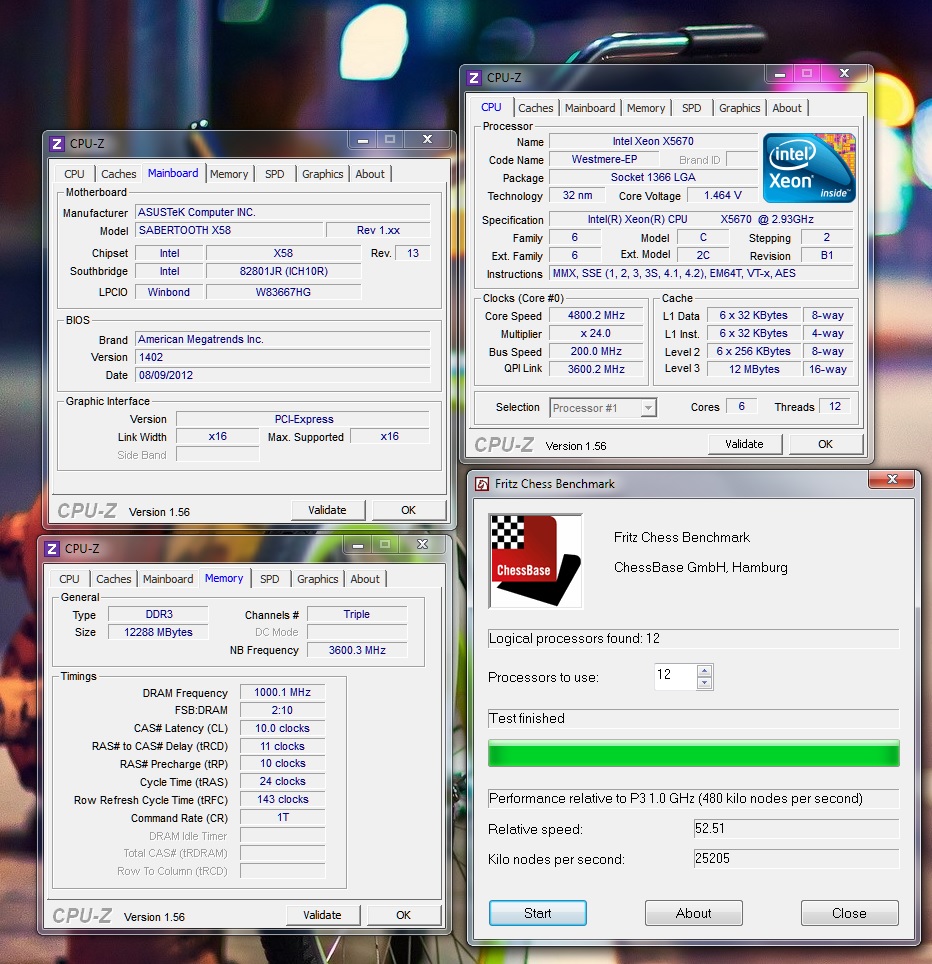Click the Processors to use input field
932x964 pixels.
pos(676,676)
